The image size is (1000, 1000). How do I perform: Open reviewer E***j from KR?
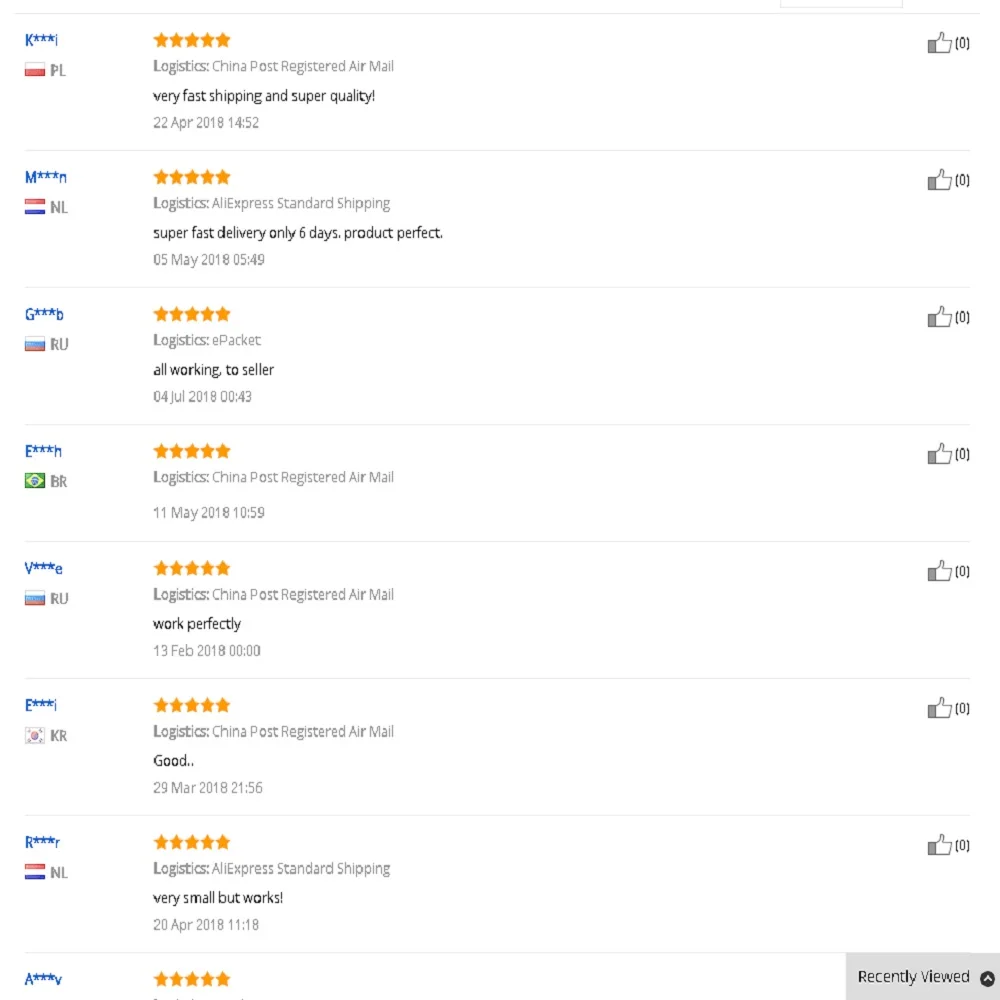41,705
